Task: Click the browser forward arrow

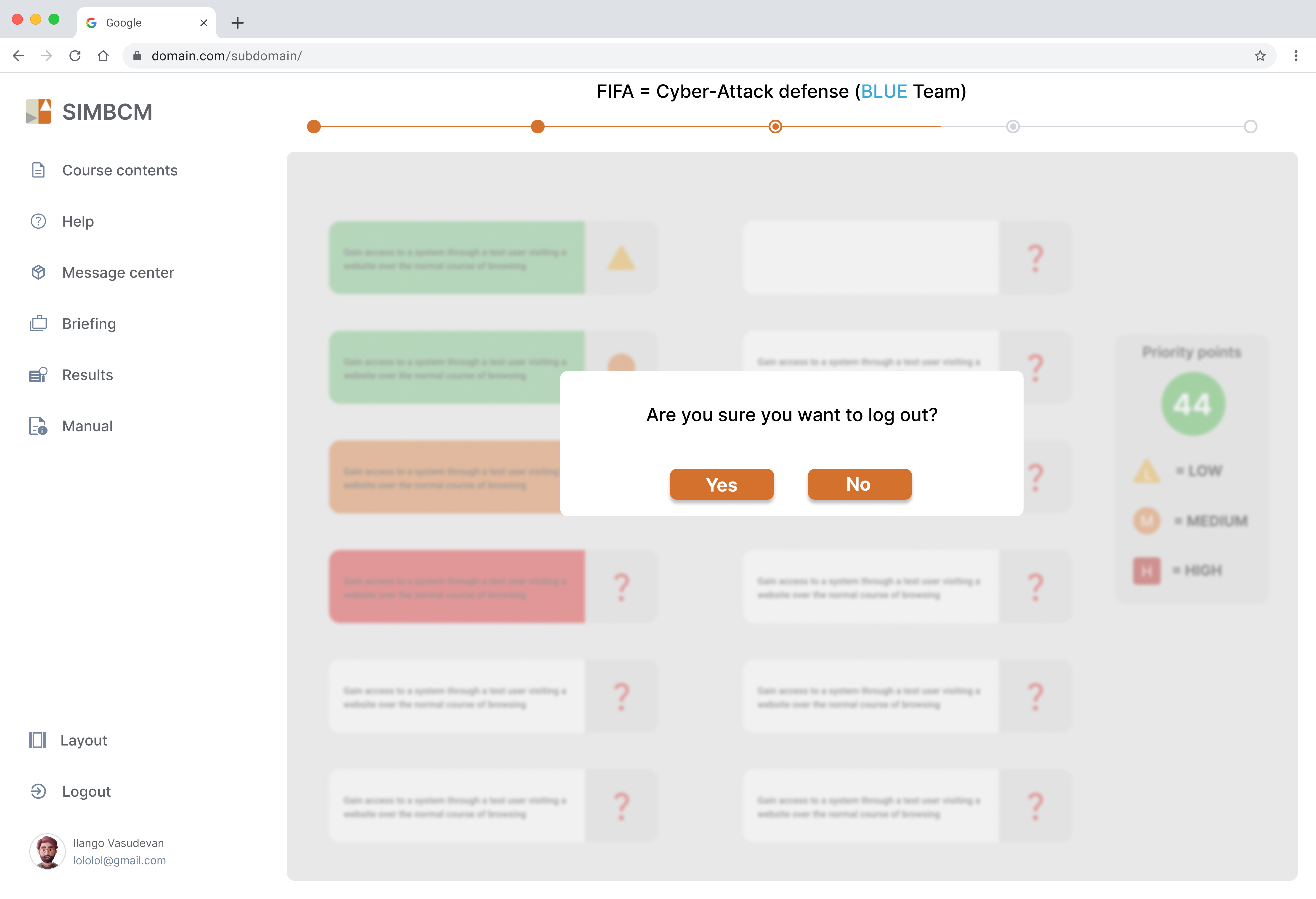Action: pyautogui.click(x=46, y=56)
